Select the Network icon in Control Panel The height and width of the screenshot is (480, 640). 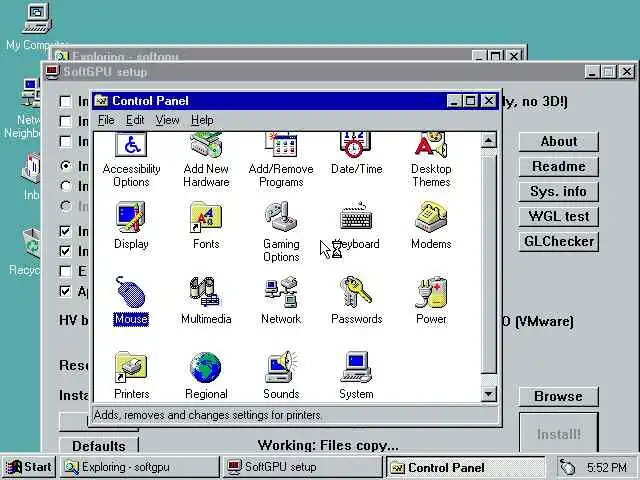coord(281,292)
